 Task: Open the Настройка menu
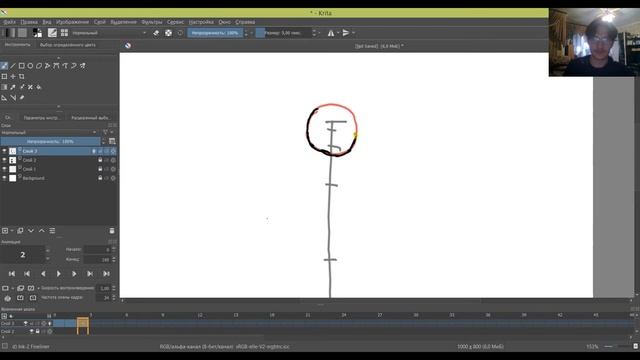pos(201,22)
